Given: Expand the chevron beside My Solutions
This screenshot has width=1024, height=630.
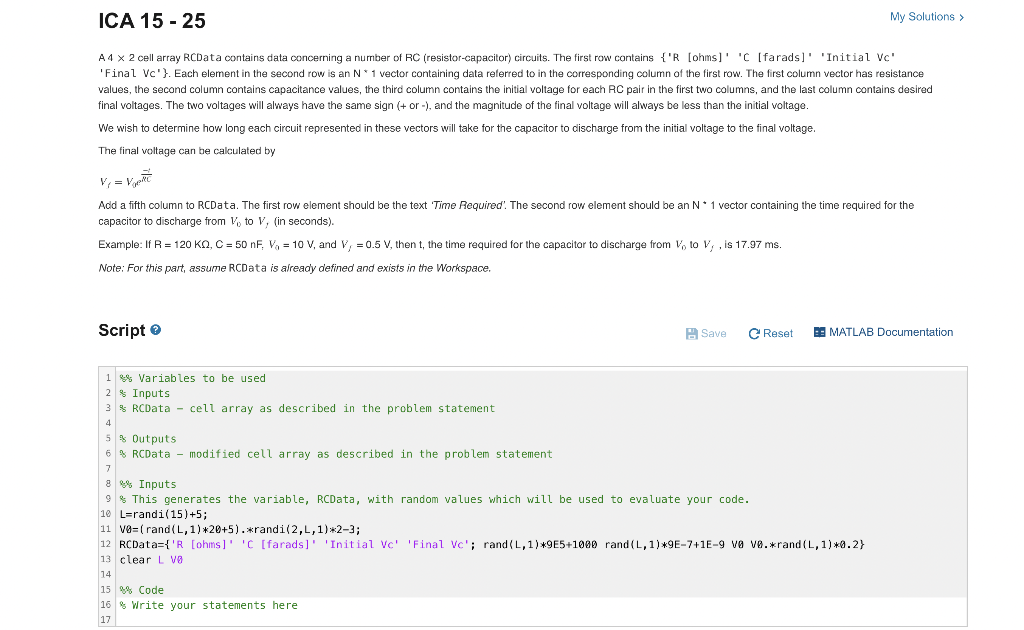Looking at the screenshot, I should coord(963,17).
